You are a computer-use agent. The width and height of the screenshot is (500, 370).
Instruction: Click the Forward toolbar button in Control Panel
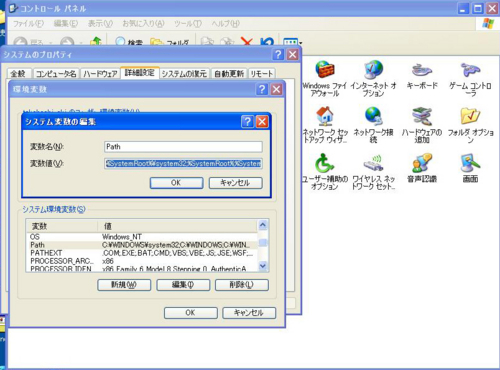coord(68,42)
